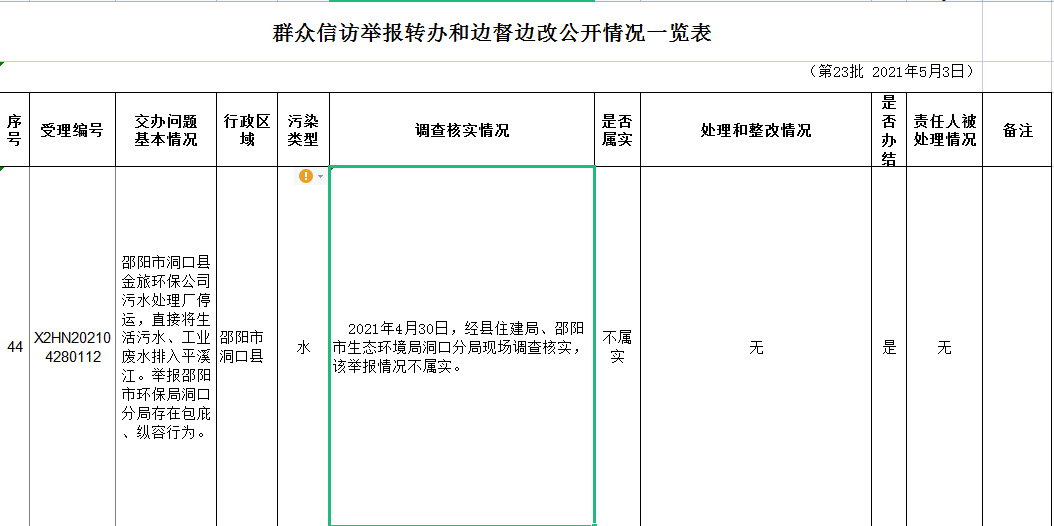
Task: Click the 行政区域 header cell
Action: pyautogui.click(x=247, y=130)
